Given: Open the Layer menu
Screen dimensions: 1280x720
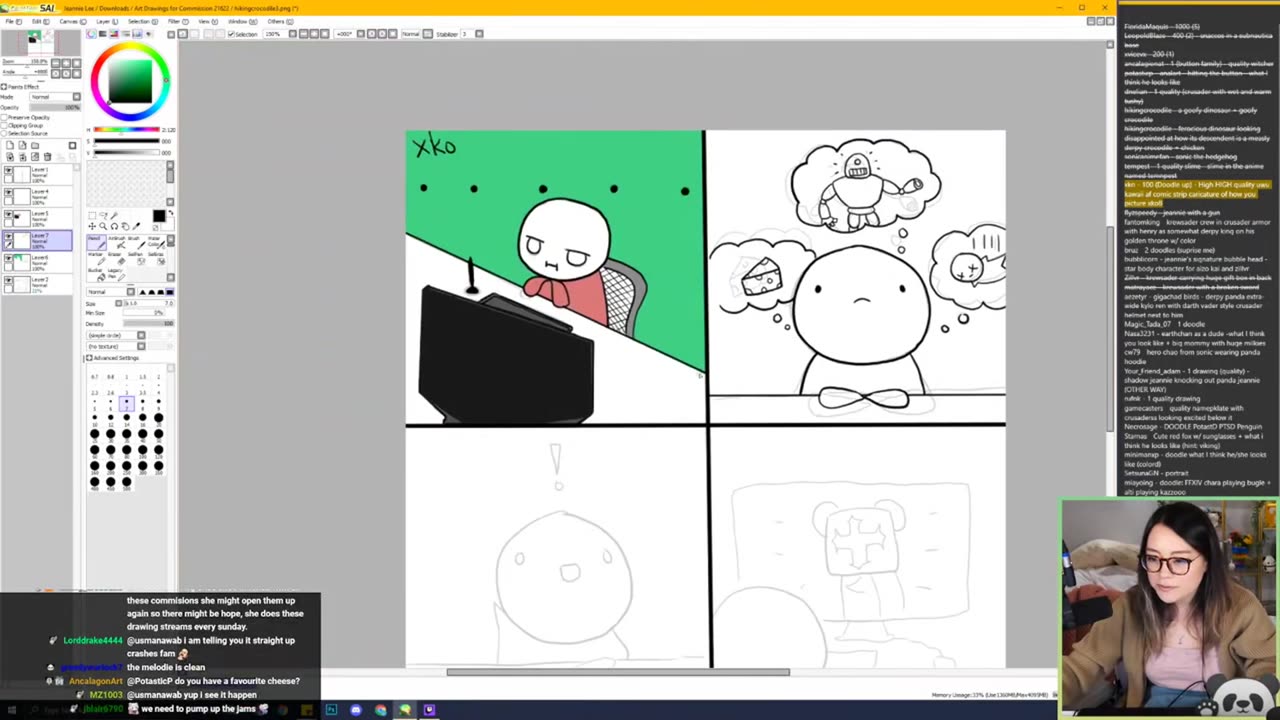Looking at the screenshot, I should 106,21.
